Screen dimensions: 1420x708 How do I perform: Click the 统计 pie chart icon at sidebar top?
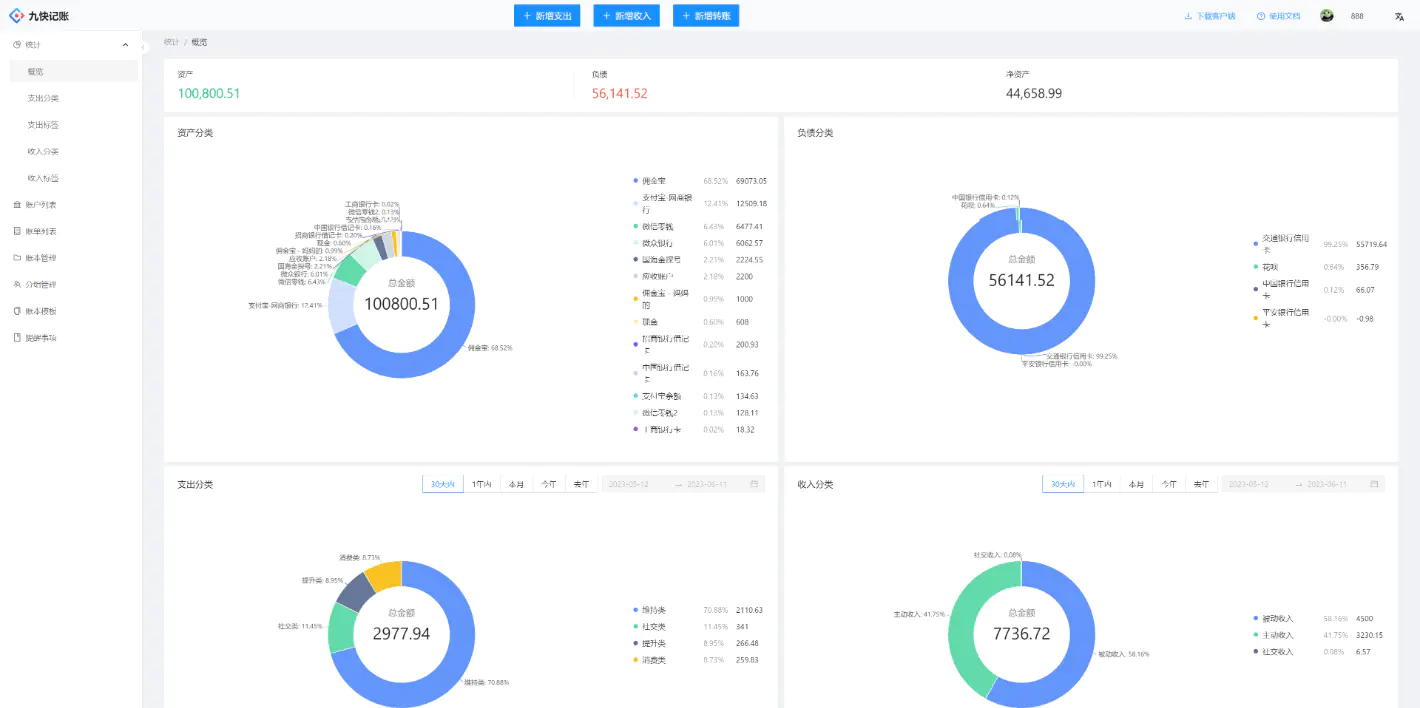coord(16,44)
